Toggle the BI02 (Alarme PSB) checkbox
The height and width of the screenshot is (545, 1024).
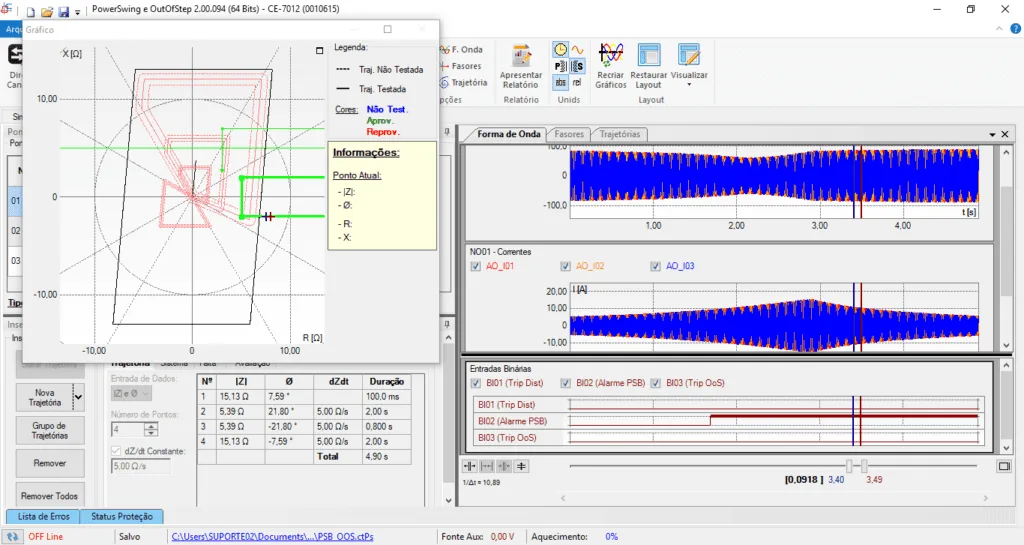pyautogui.click(x=566, y=383)
